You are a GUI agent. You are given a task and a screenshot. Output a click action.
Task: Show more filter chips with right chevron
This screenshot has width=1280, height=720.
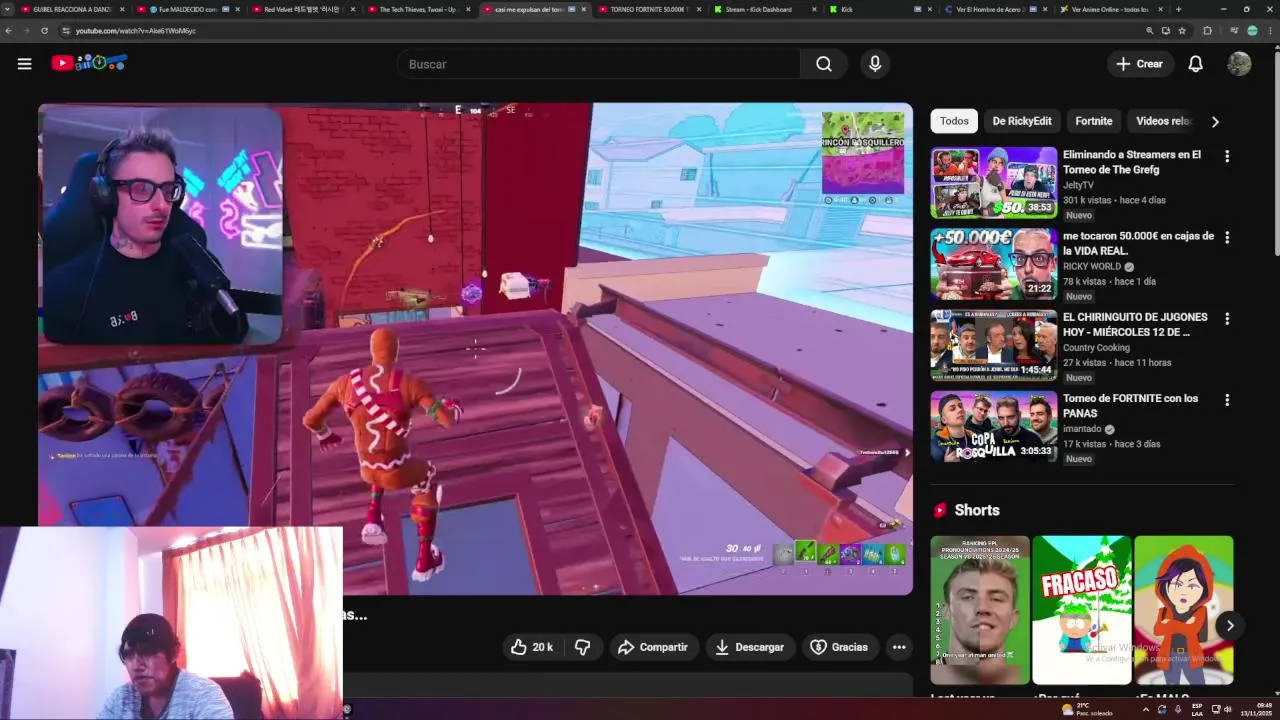[1215, 122]
